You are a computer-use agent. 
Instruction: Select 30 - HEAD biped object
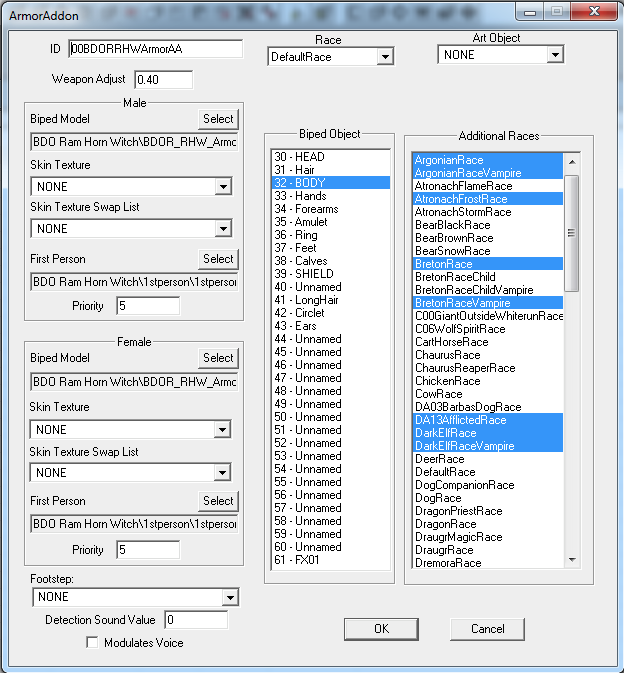coord(331,157)
